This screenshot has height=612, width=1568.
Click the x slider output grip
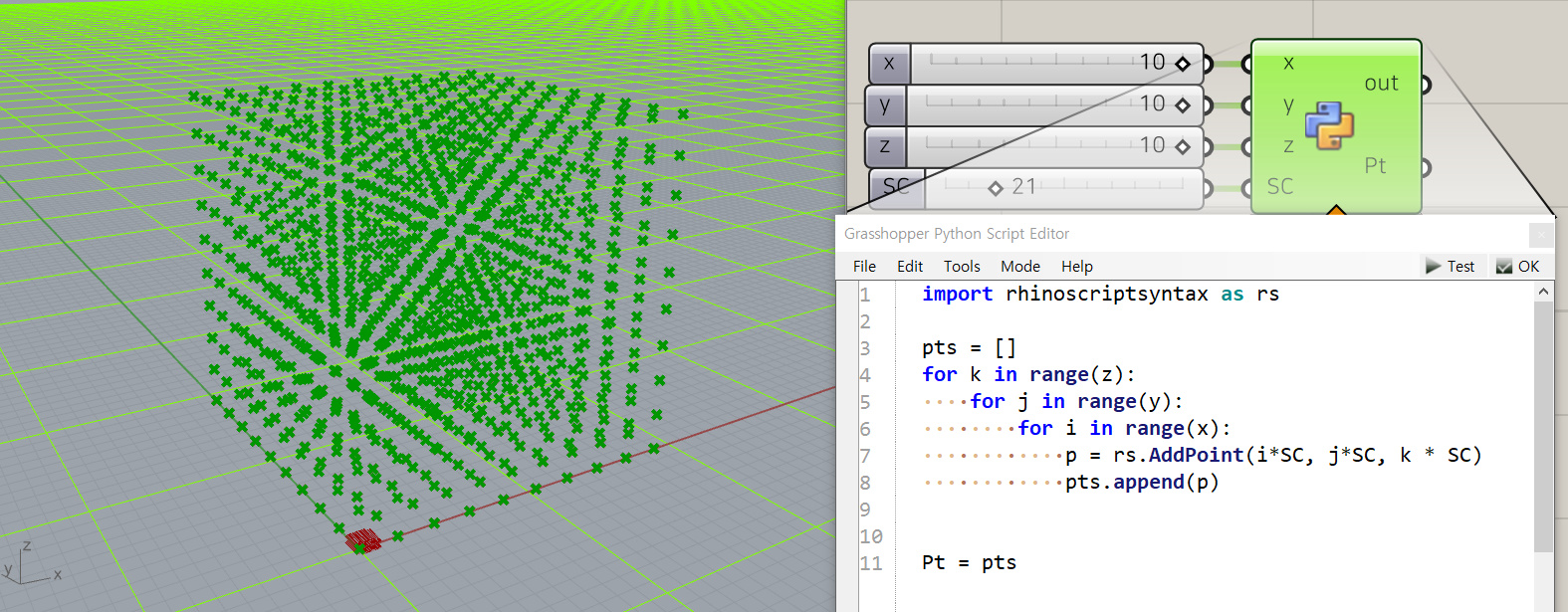(x=1208, y=64)
